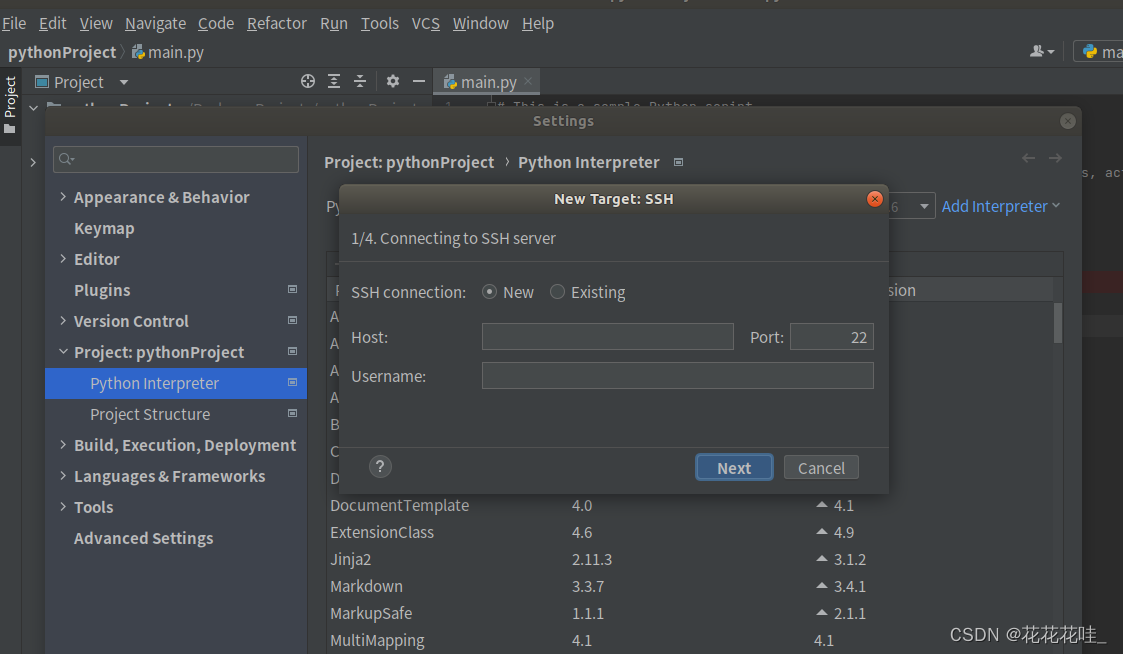The width and height of the screenshot is (1123, 654).
Task: Open the Plugins settings page
Action: pyautogui.click(x=102, y=290)
